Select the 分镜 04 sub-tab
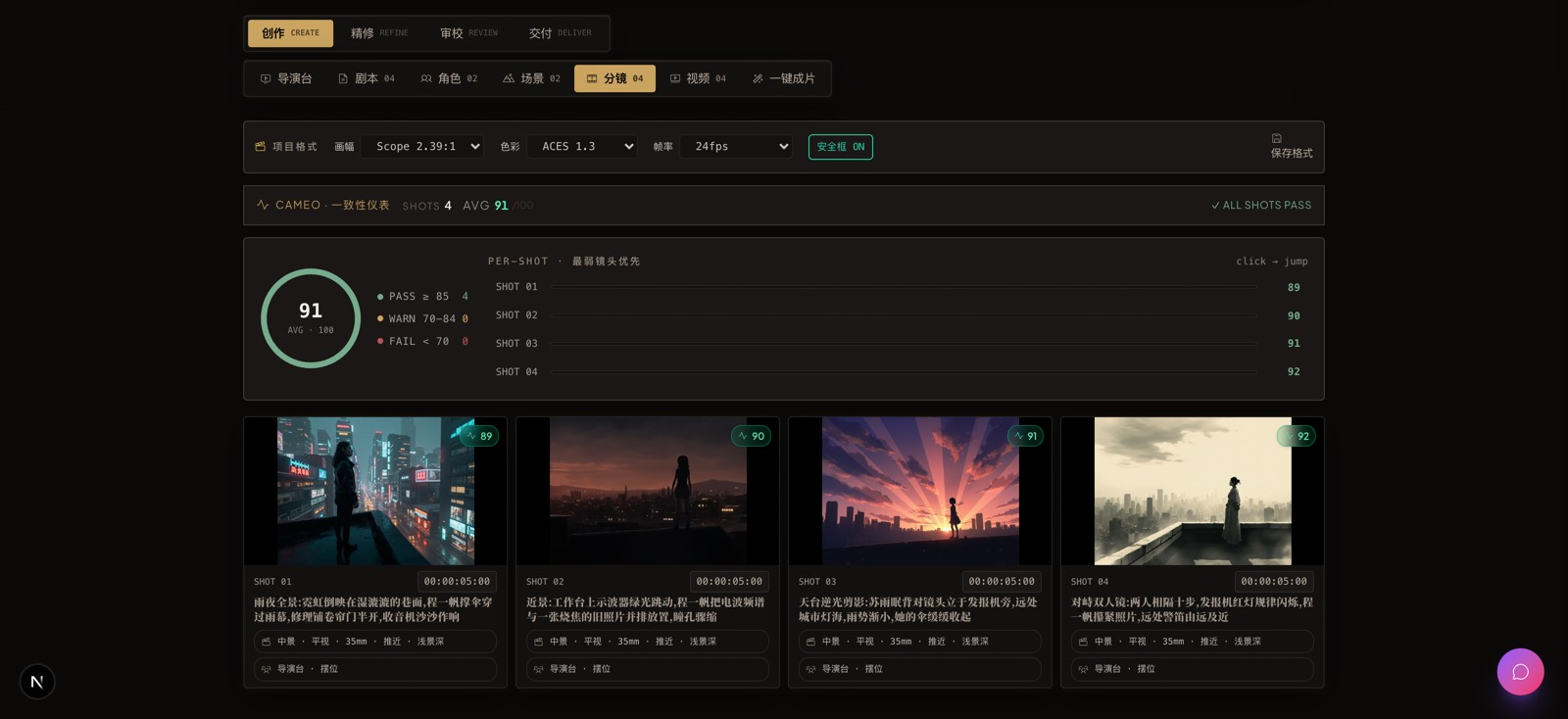1568x719 pixels. click(x=614, y=78)
